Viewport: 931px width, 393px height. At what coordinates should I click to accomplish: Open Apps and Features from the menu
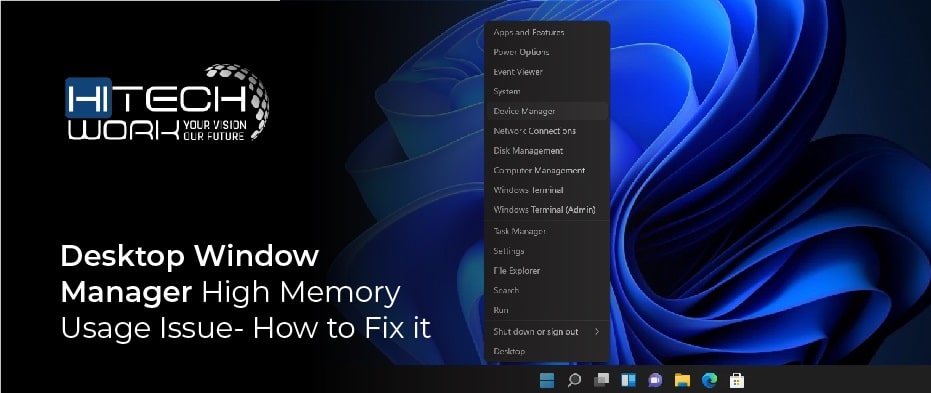[547, 33]
